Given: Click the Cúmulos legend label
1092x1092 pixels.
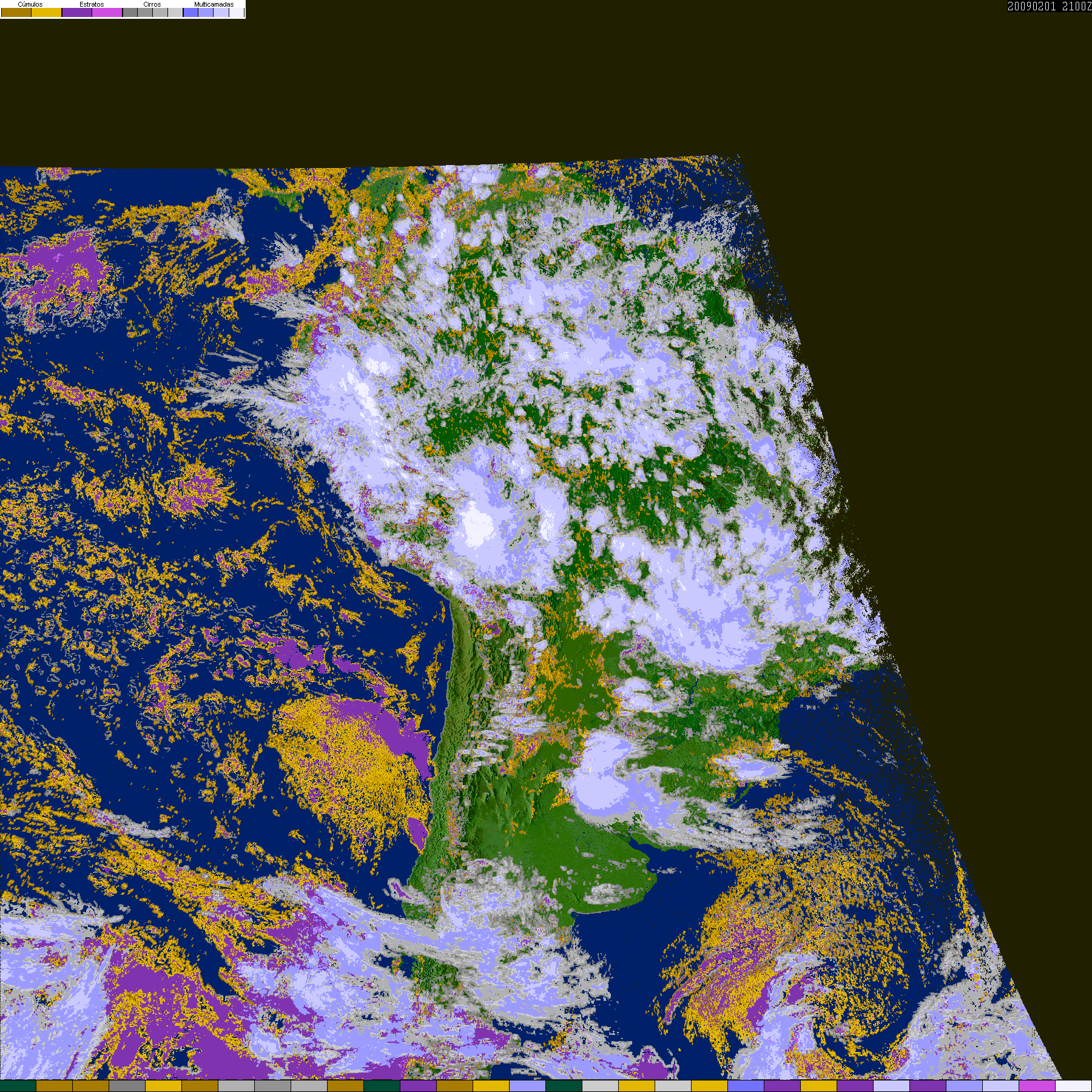Looking at the screenshot, I should [x=30, y=4].
